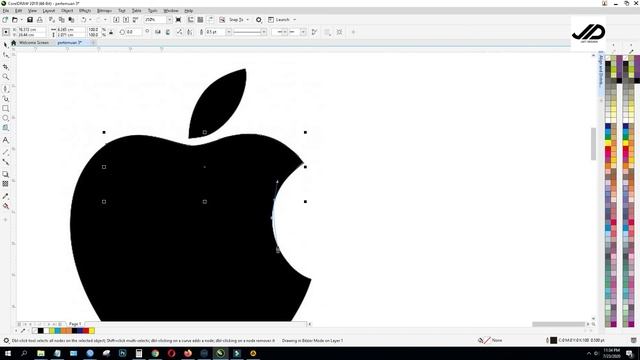Open File Explorer from taskbar
The height and width of the screenshot is (360, 640).
point(41,353)
